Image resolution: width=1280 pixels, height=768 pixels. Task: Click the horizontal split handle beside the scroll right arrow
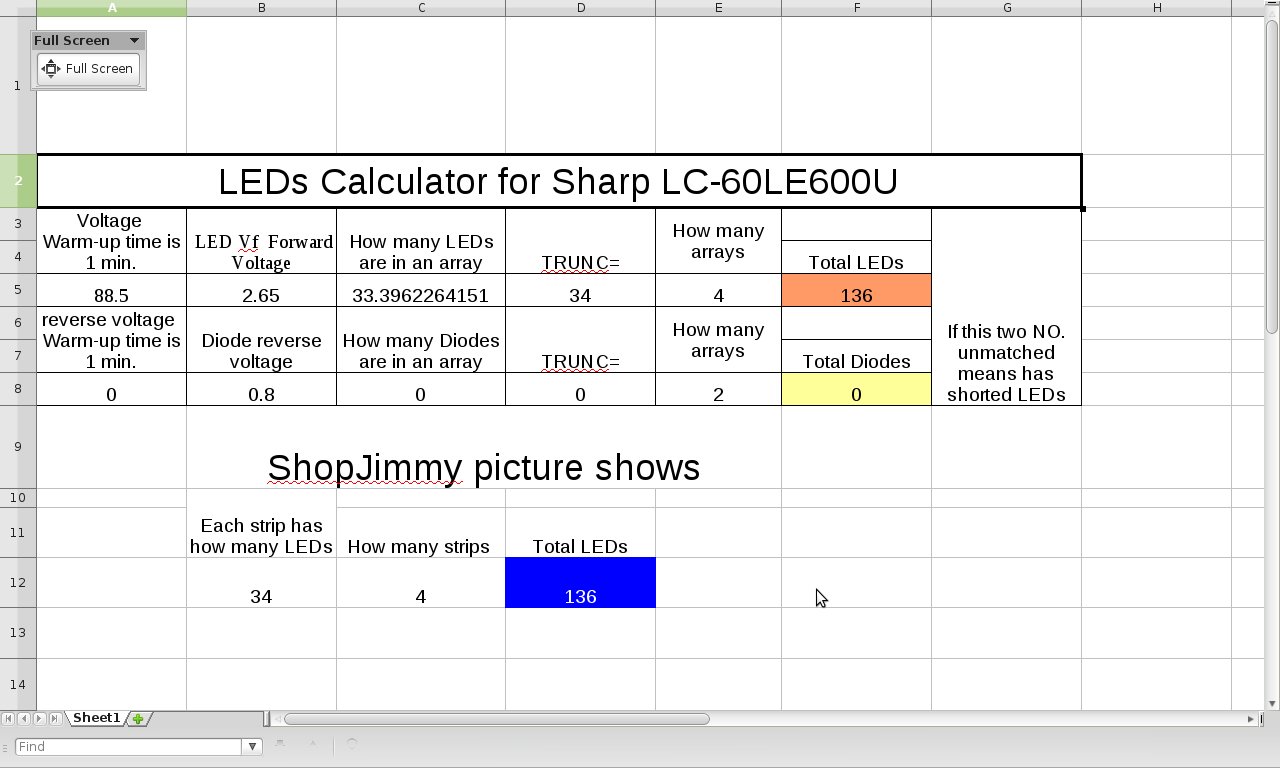point(1261,719)
